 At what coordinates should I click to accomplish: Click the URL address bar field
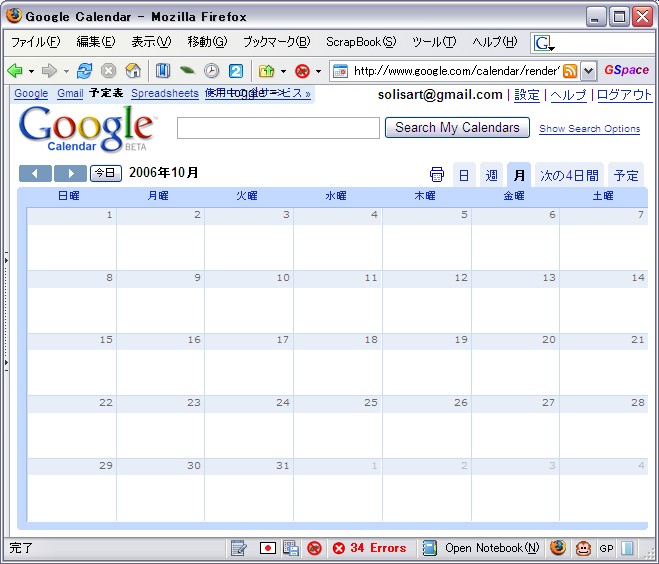point(457,71)
